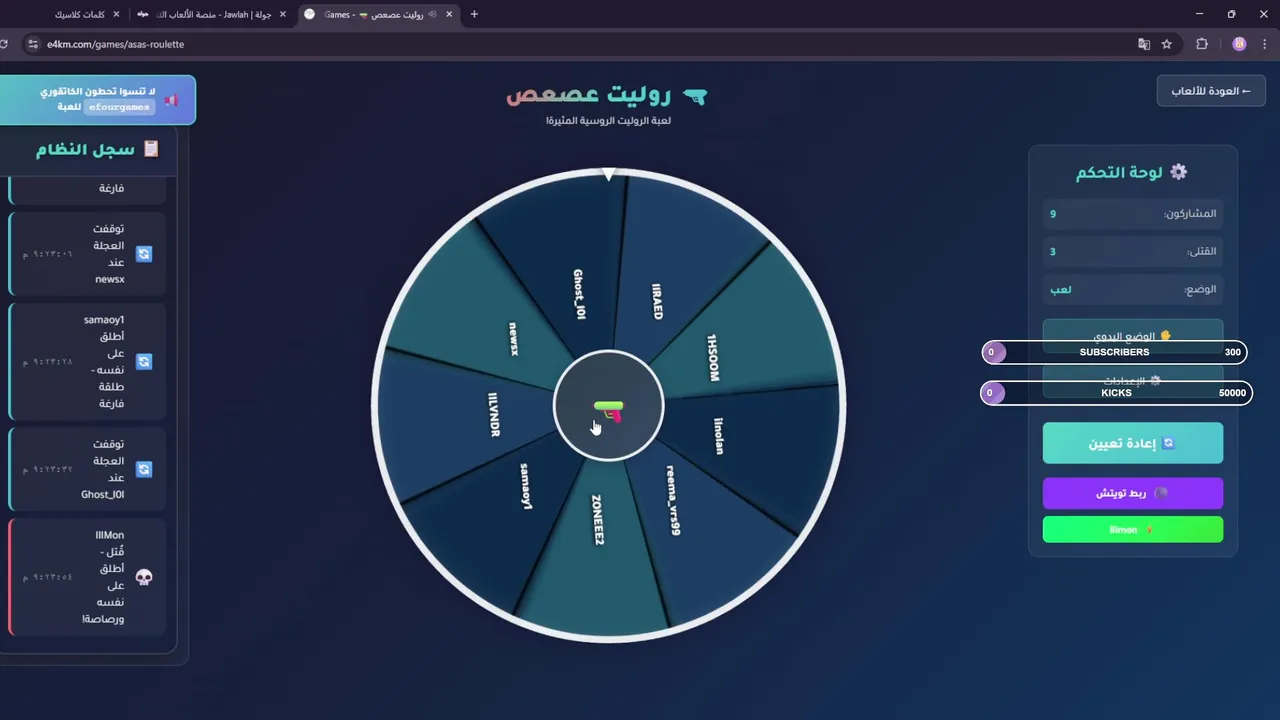Image resolution: width=1280 pixels, height=720 pixels.
Task: Click the لوحة التحكم panel heading
Action: click(x=1119, y=172)
